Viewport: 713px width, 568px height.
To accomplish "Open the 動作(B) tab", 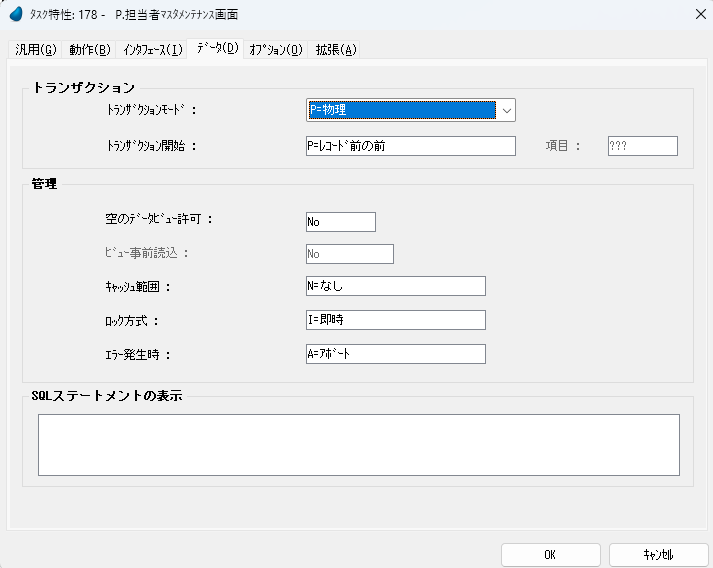I will tap(89, 50).
